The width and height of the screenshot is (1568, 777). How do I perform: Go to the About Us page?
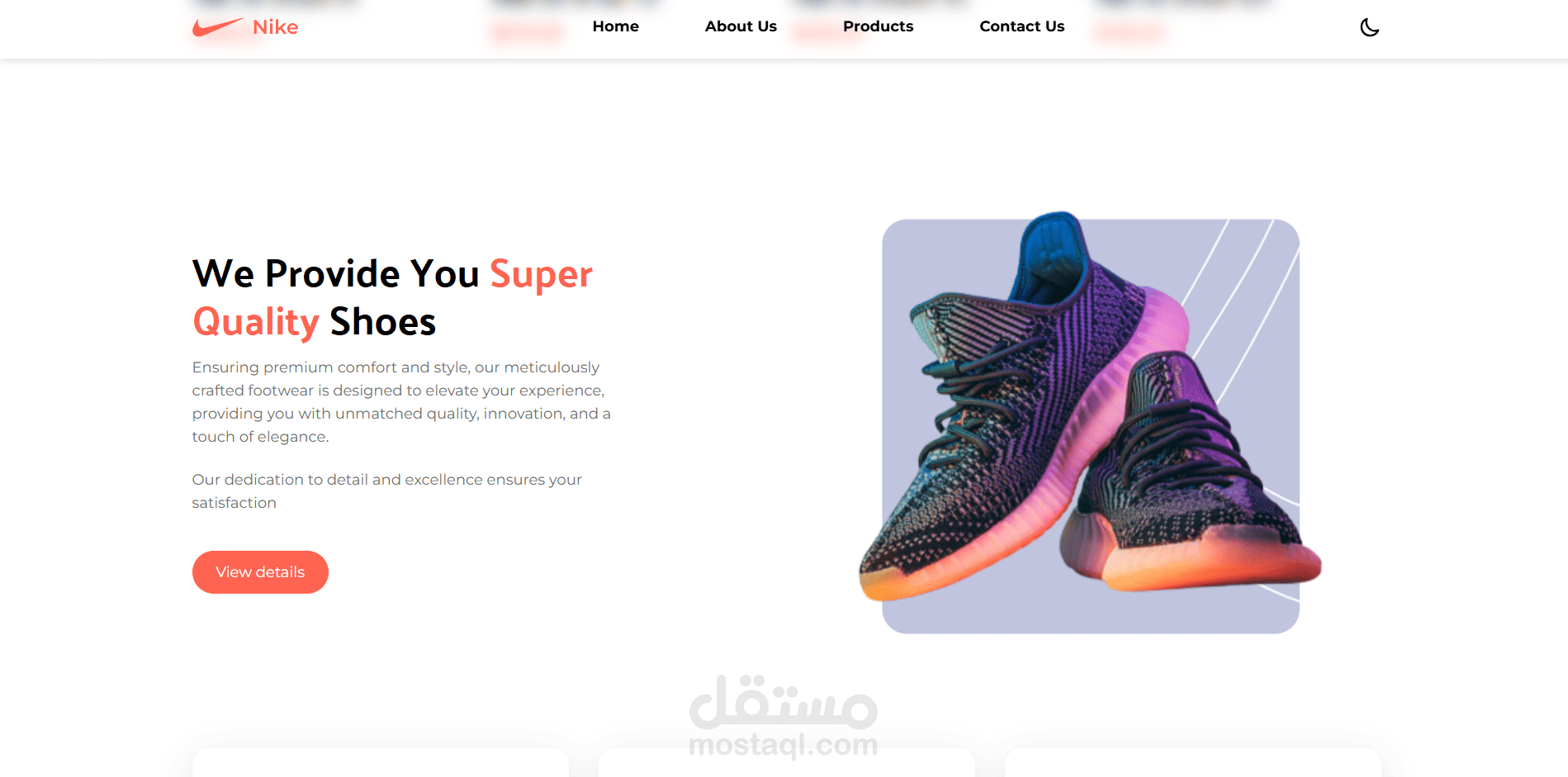pyautogui.click(x=741, y=26)
